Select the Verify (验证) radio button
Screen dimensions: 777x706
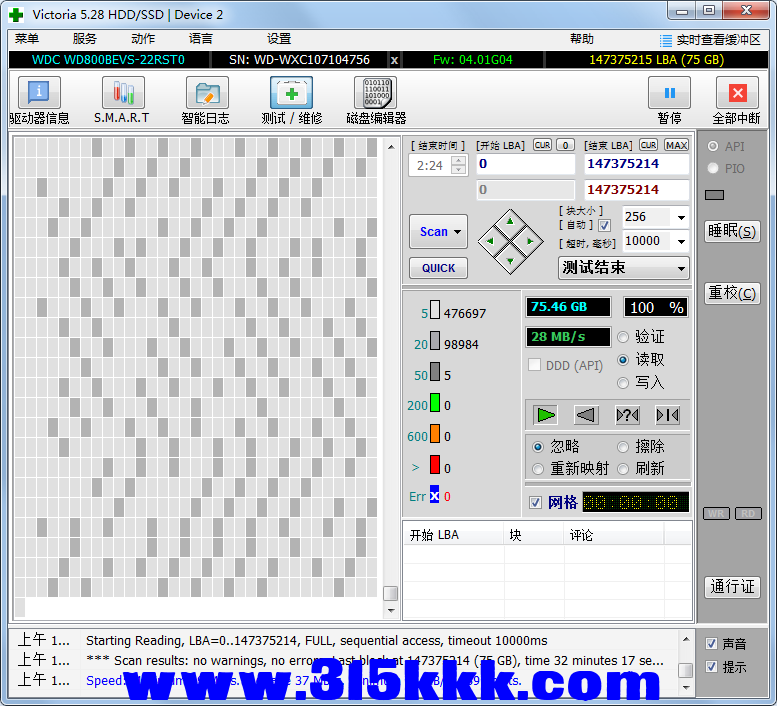point(623,337)
